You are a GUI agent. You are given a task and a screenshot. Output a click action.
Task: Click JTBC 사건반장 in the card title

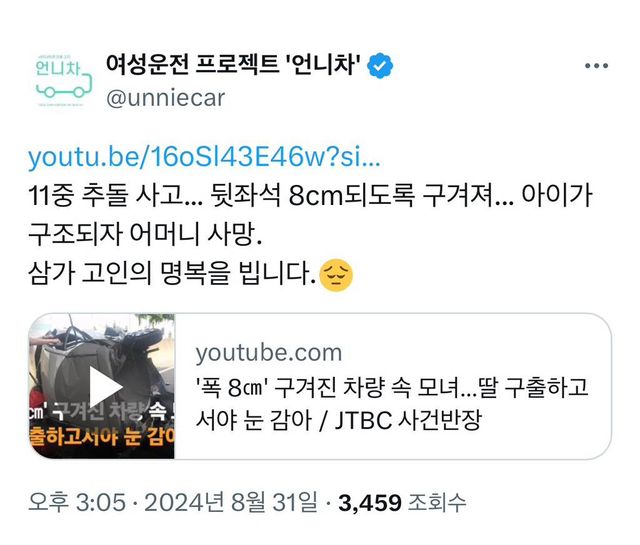pyautogui.click(x=408, y=420)
